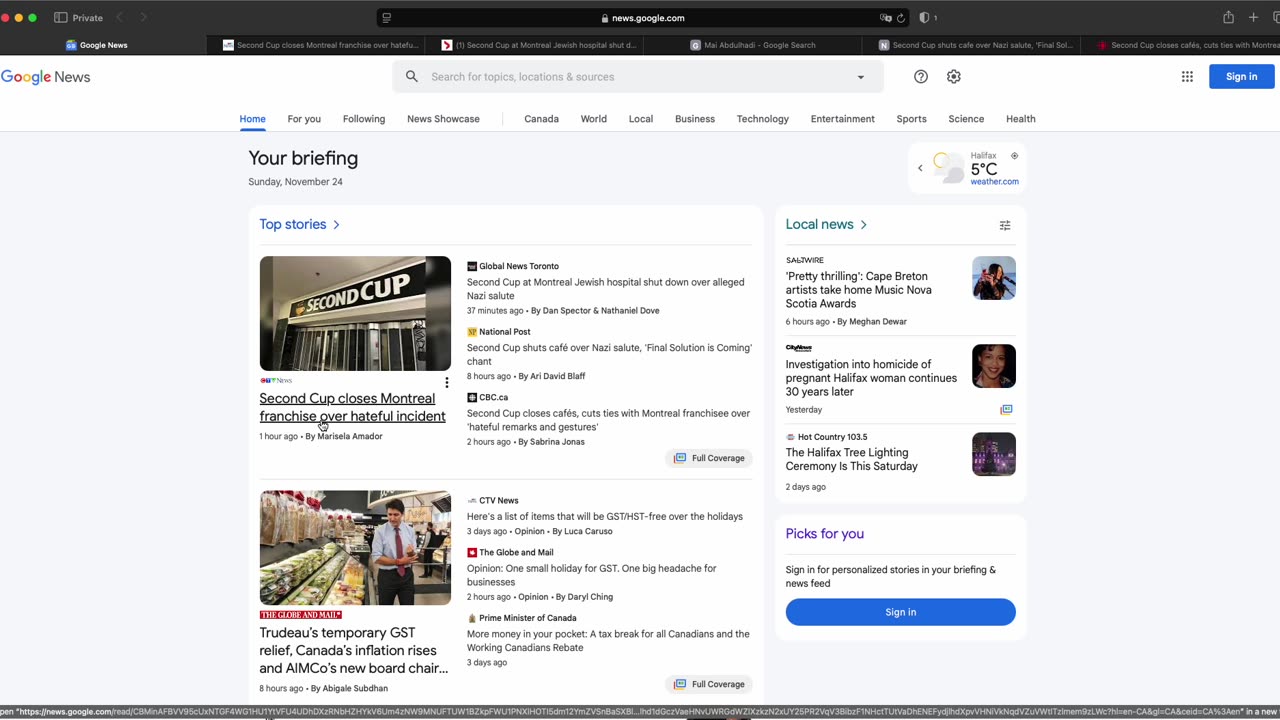Click the location target icon in weather widget

coord(1014,156)
